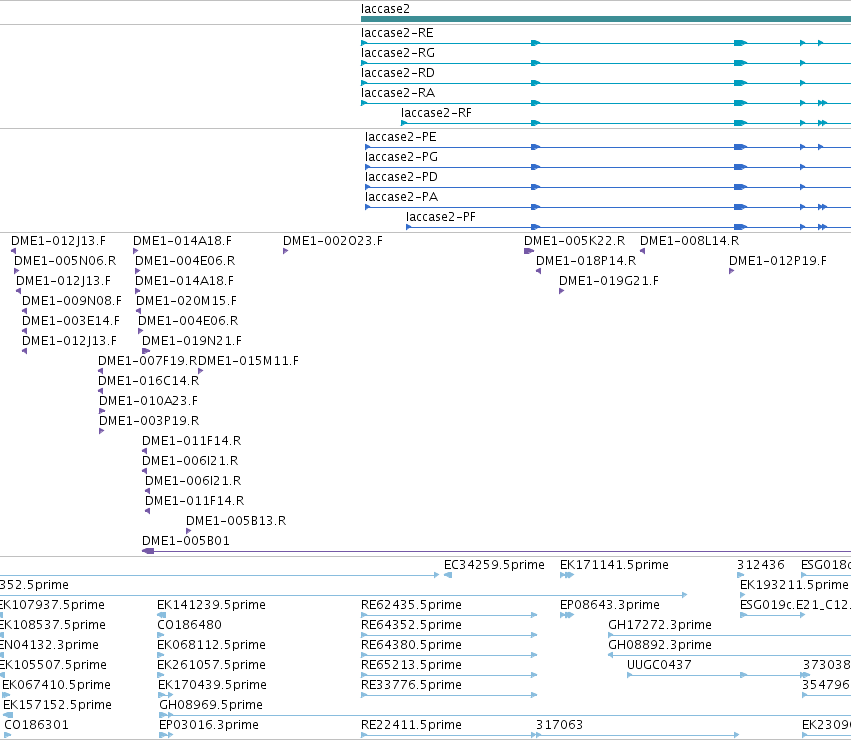Select the GH17272.3prime EST label

point(660,626)
